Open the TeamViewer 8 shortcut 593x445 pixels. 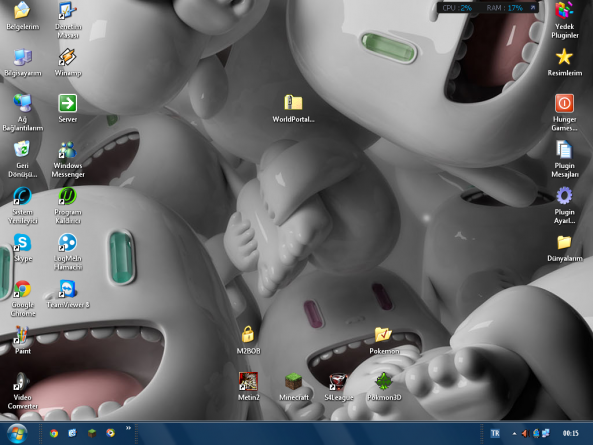tap(68, 294)
